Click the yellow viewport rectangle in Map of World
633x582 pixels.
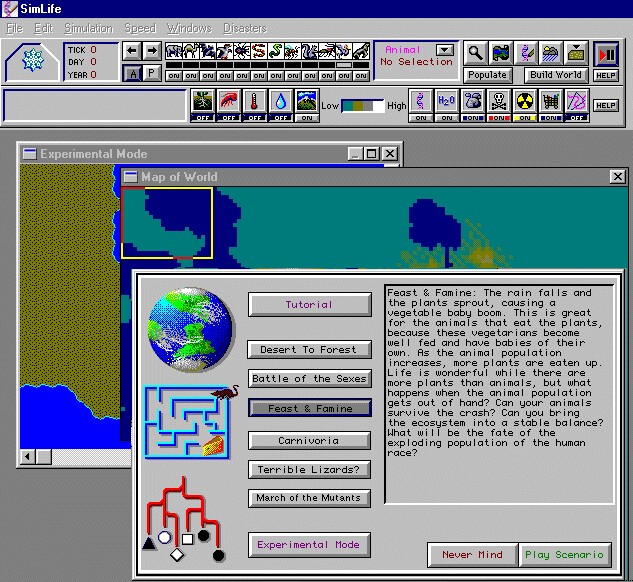coord(167,223)
